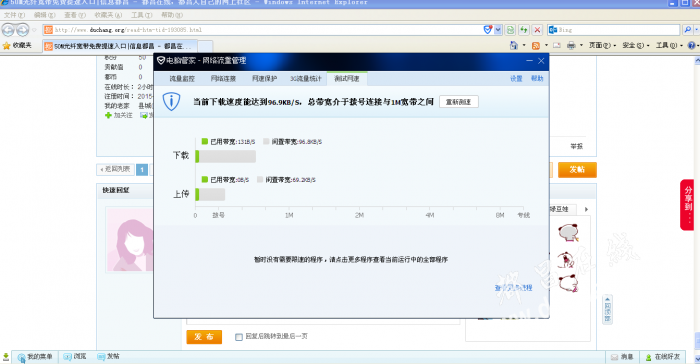The width and height of the screenshot is (700, 364).
Task: Open the 工具(T) menu in menu bar
Action: [142, 15]
